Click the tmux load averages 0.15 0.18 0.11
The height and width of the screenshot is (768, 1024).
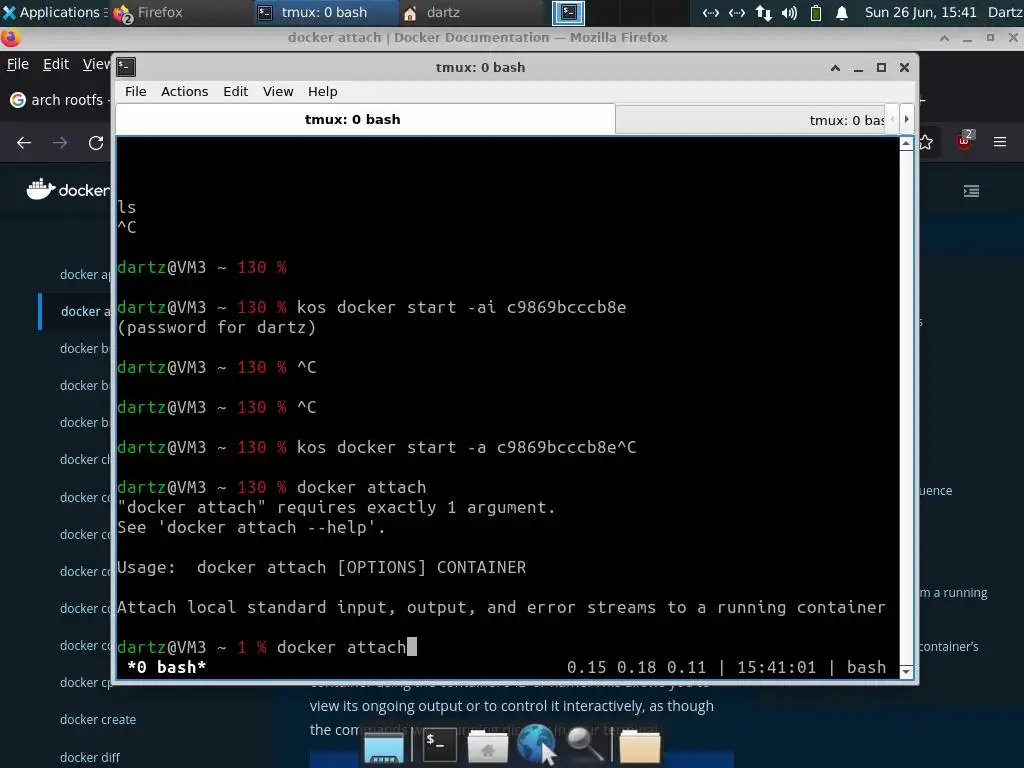(637, 667)
